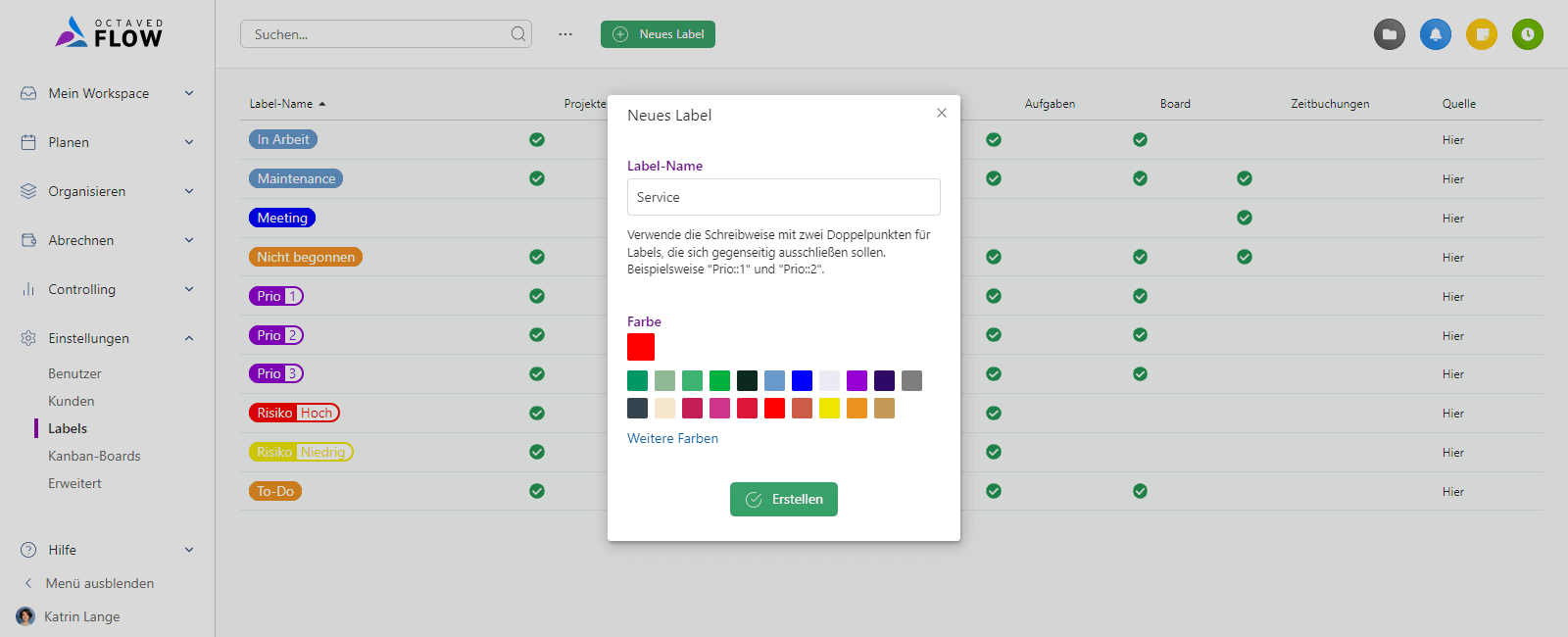
Task: Toggle Zeitbuchungen checkmark for Maintenance row
Action: pos(1244,178)
